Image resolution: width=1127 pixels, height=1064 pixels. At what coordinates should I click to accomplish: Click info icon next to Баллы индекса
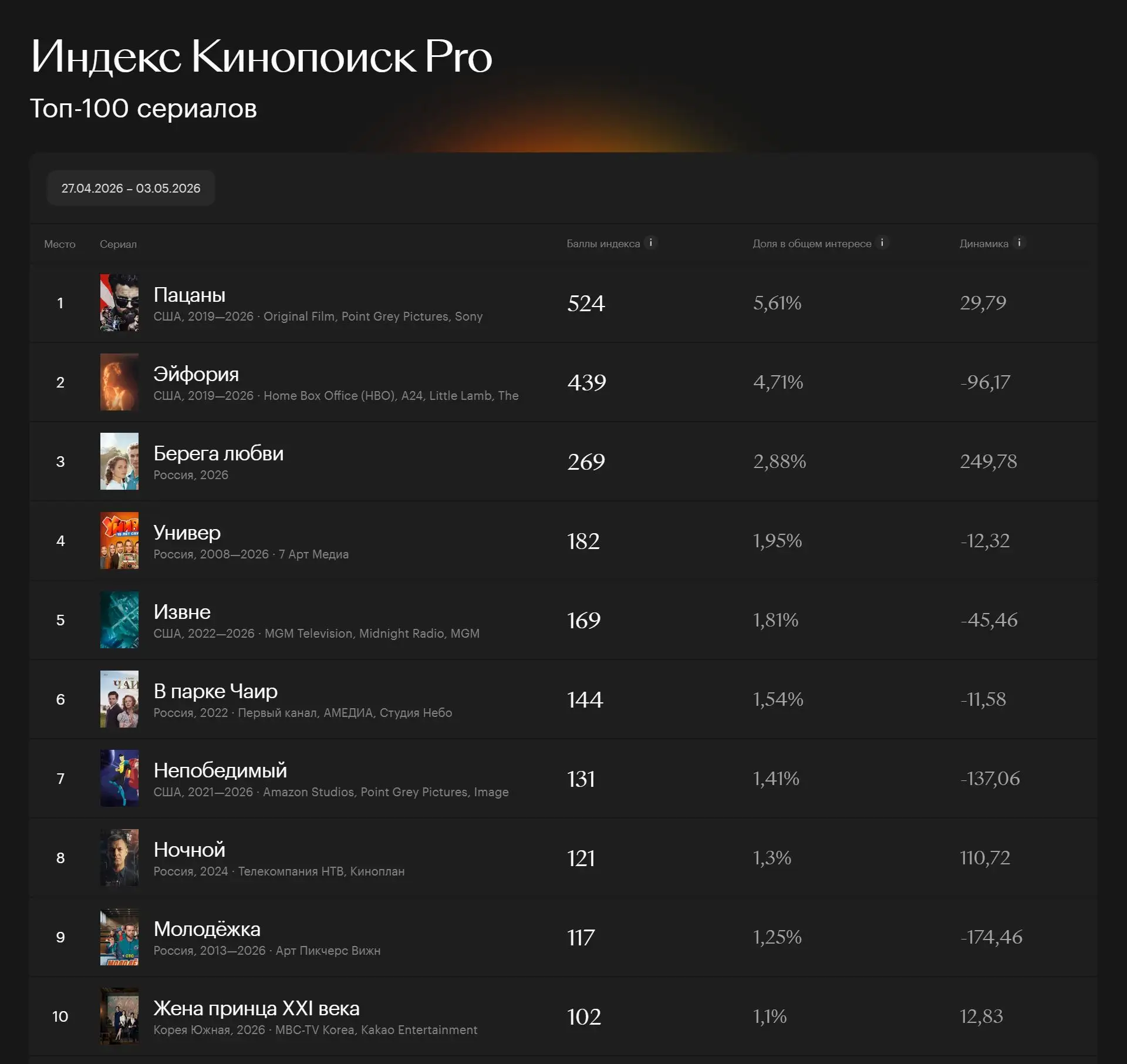pyautogui.click(x=650, y=243)
